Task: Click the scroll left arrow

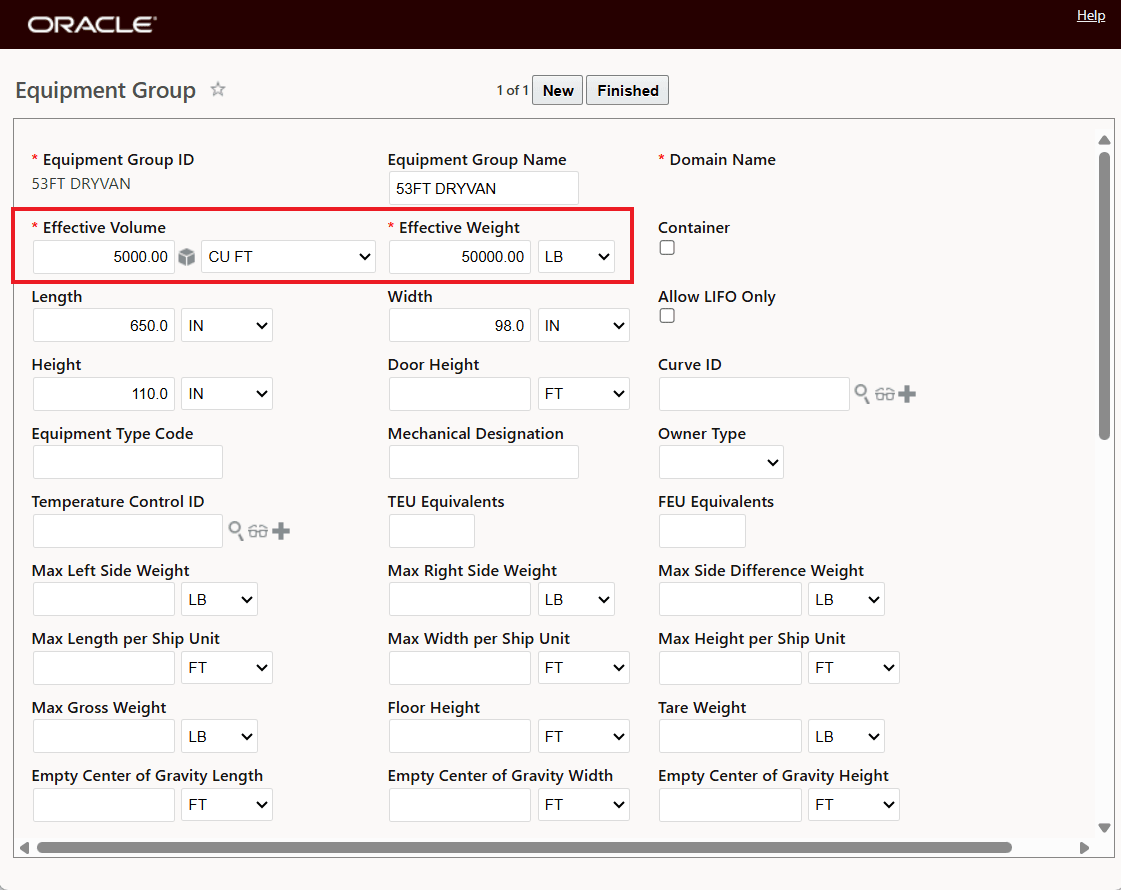Action: click(24, 848)
